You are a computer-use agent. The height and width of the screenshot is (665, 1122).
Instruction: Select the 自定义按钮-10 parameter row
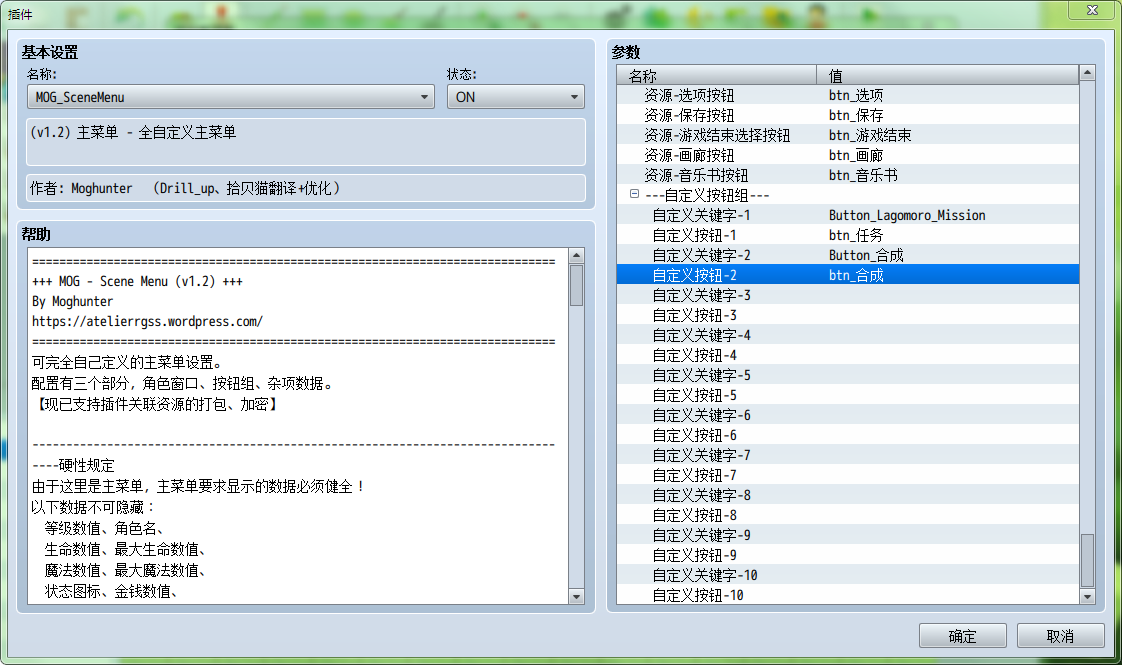point(848,595)
